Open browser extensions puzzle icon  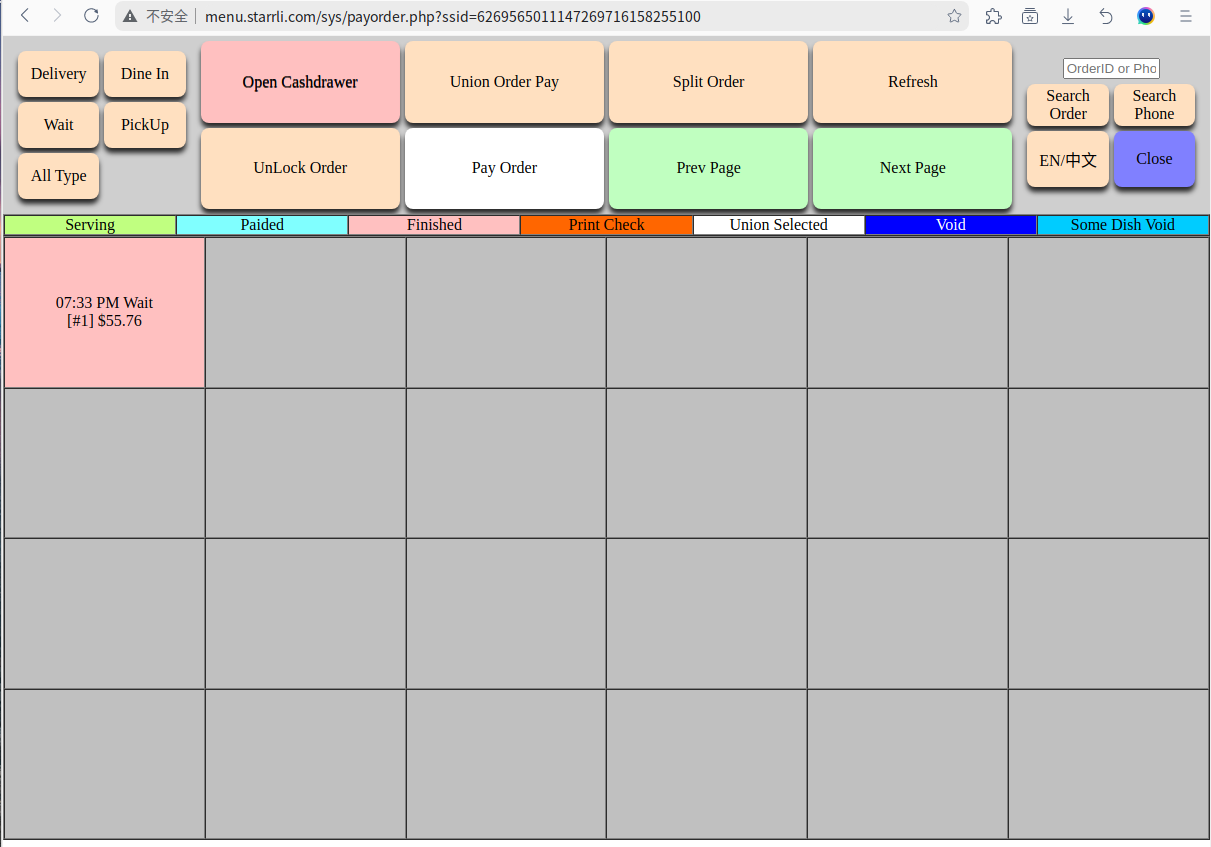(993, 16)
